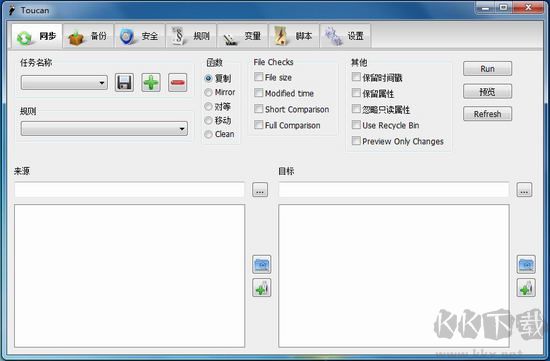This screenshot has width=550, height=361.
Task: Click the save task floppy disk icon
Action: pyautogui.click(x=124, y=83)
